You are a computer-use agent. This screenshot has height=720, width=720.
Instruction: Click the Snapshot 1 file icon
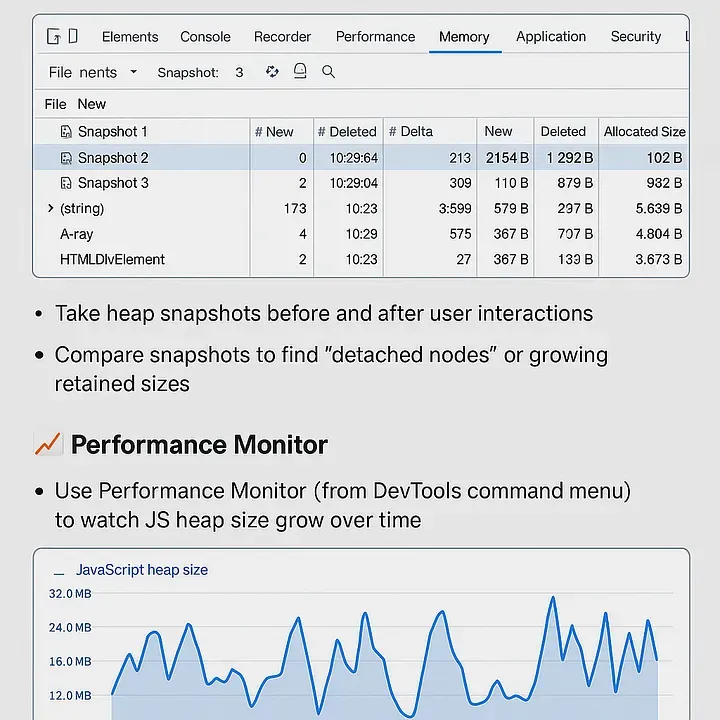click(x=66, y=132)
